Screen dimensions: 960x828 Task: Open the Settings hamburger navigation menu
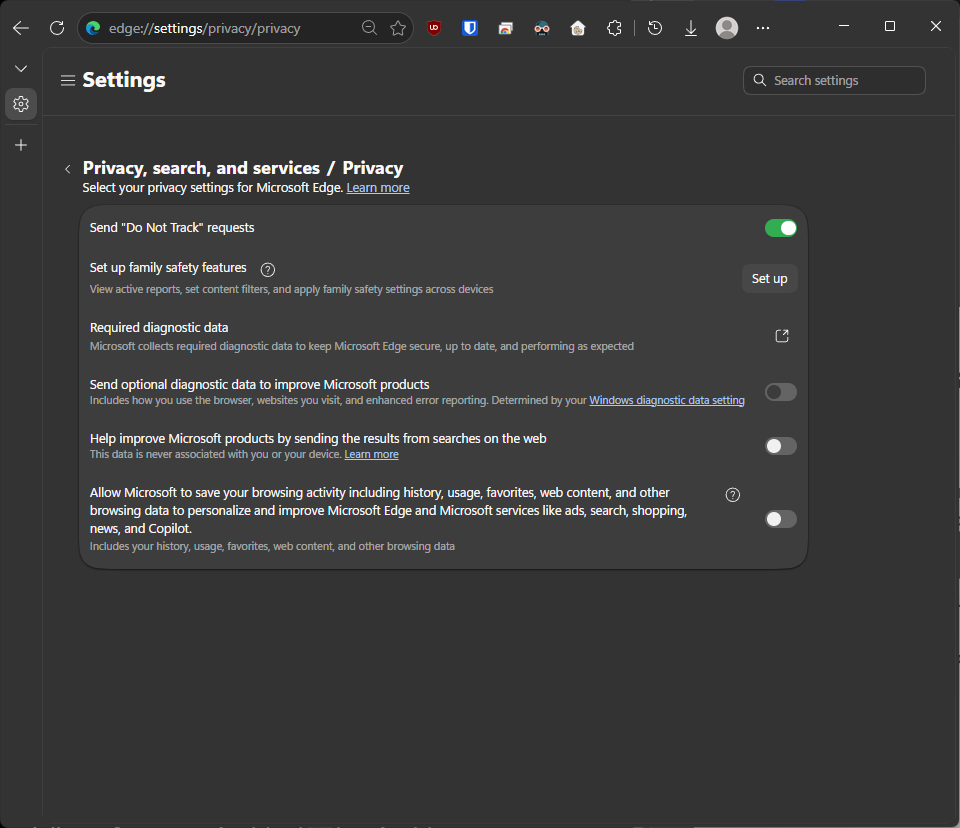(68, 80)
